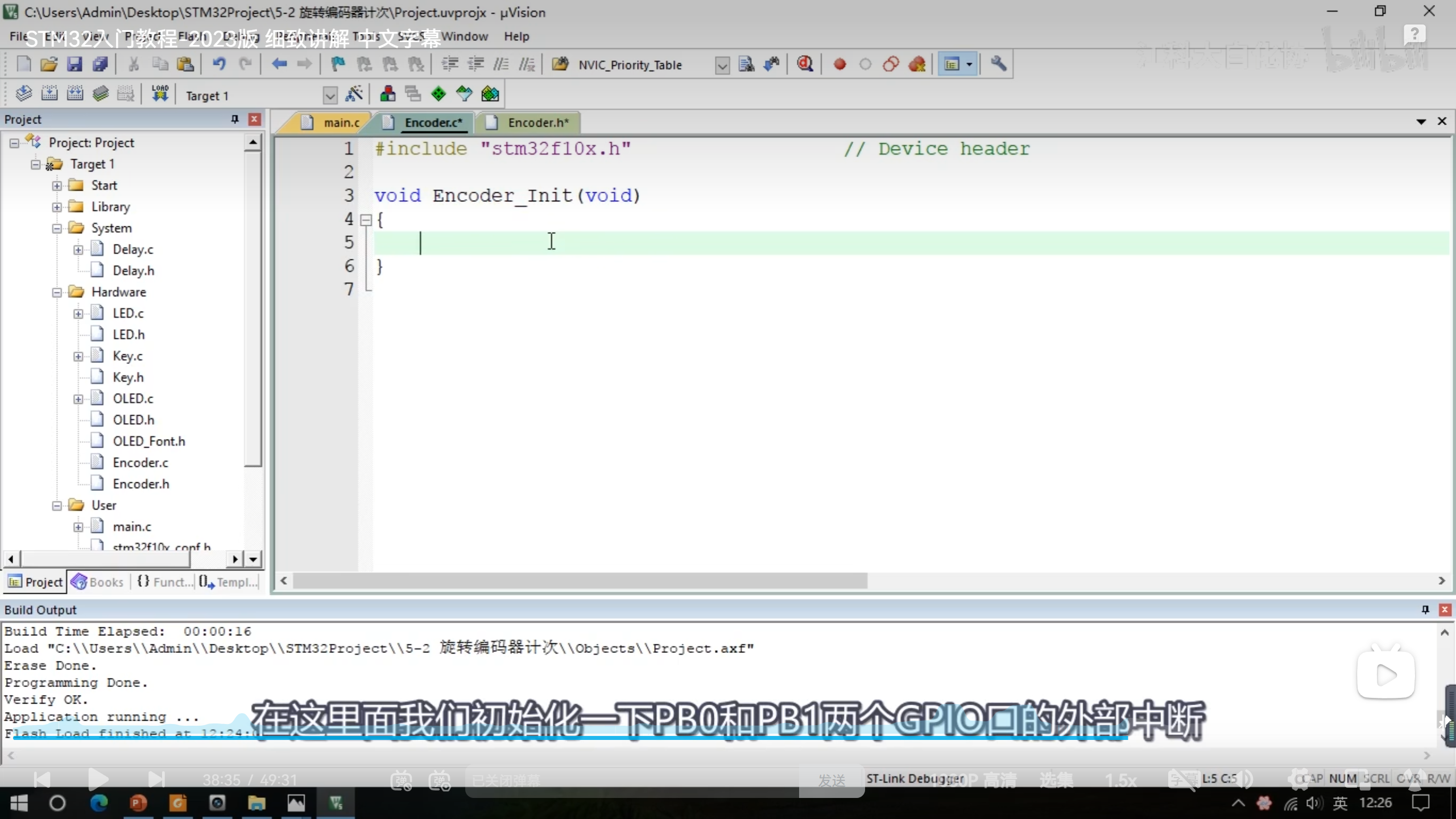Start the debug session icon
This screenshot has width=1456, height=819.
click(x=805, y=64)
